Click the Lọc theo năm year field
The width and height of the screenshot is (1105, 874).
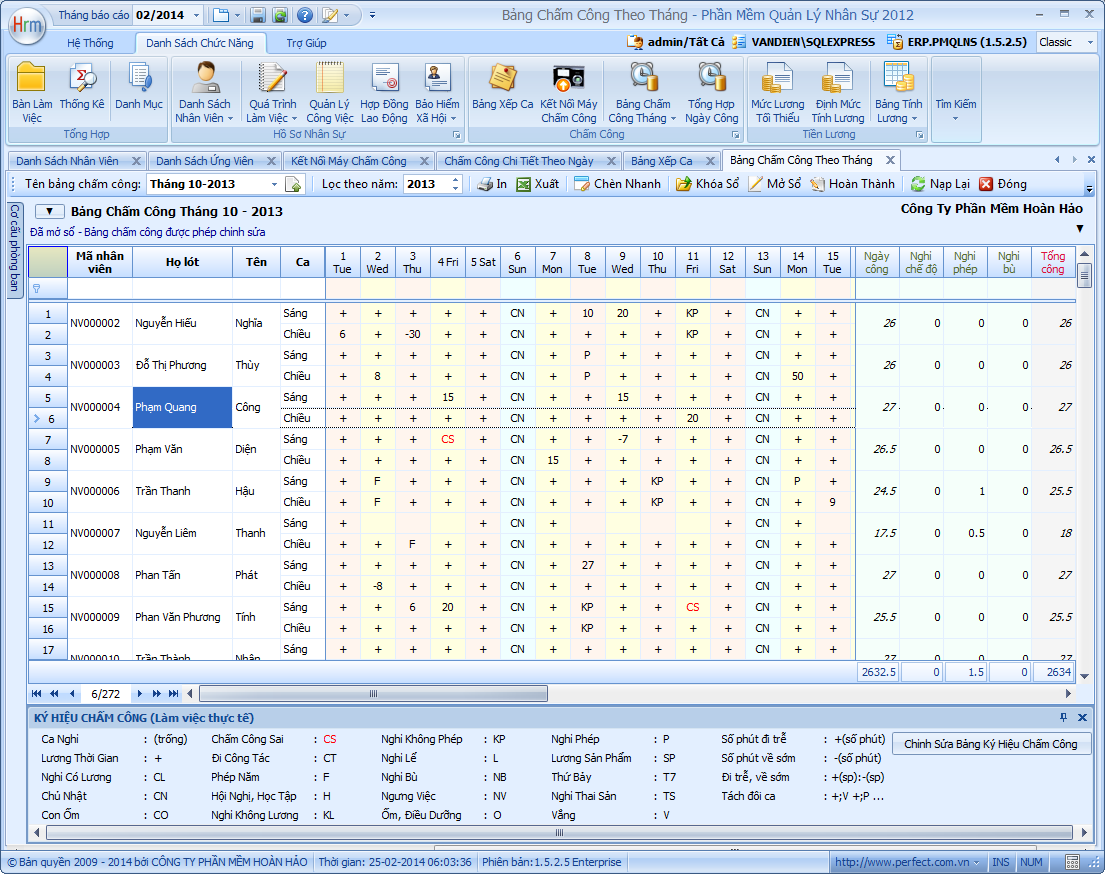(x=426, y=184)
